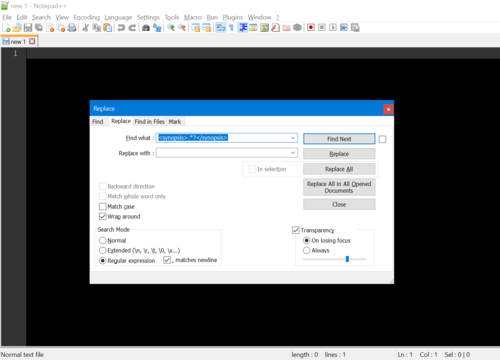Click the Stop Recording macro icon

coord(322,28)
